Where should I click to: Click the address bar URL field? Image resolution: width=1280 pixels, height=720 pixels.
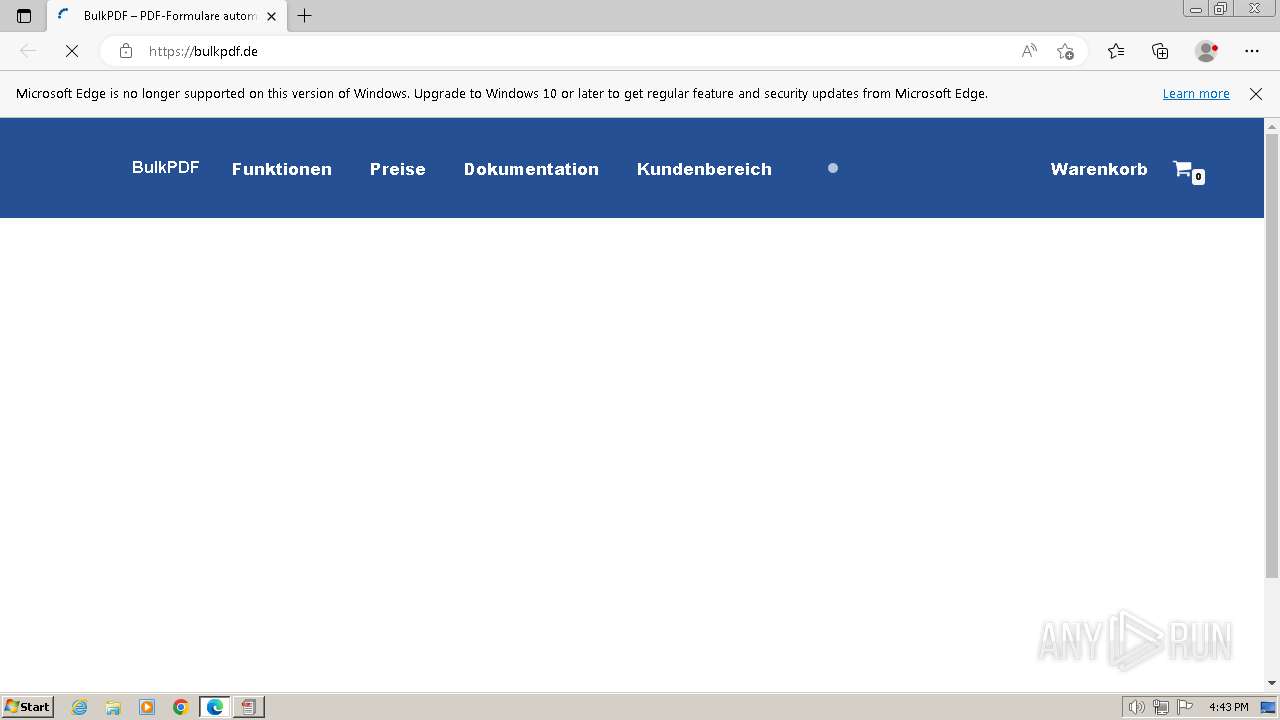pos(580,51)
